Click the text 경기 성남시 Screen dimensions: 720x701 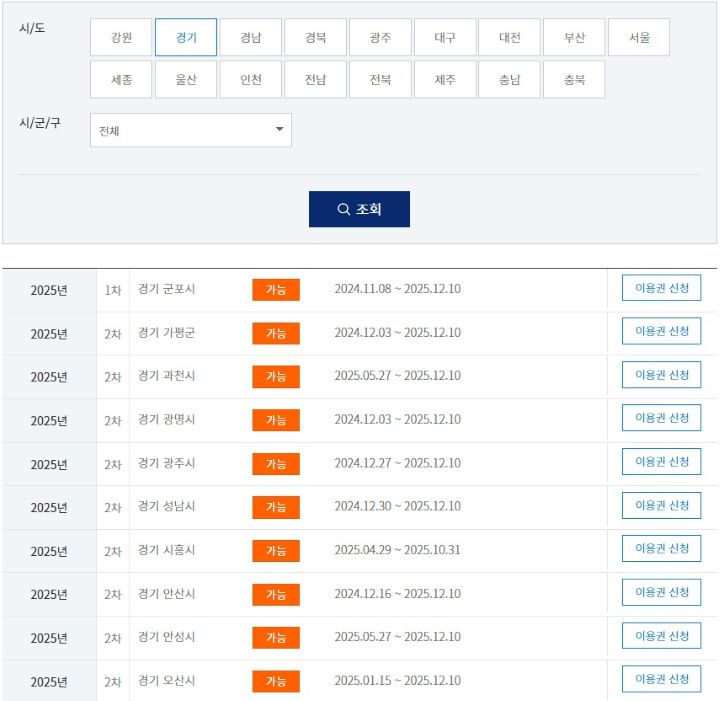point(167,506)
